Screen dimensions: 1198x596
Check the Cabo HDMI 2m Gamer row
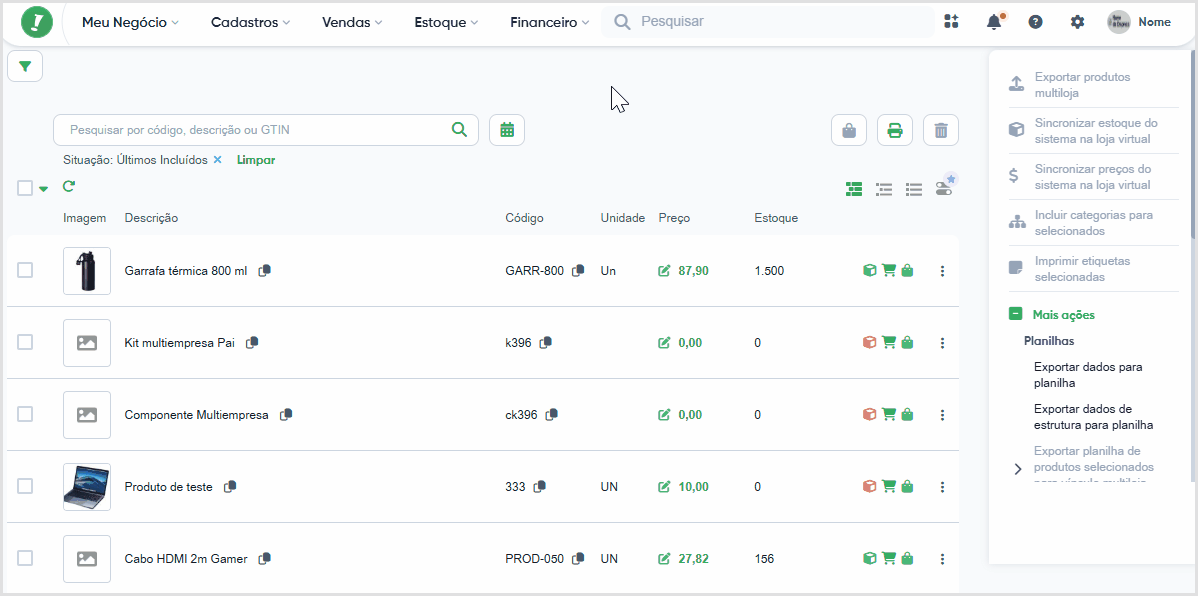[25, 558]
